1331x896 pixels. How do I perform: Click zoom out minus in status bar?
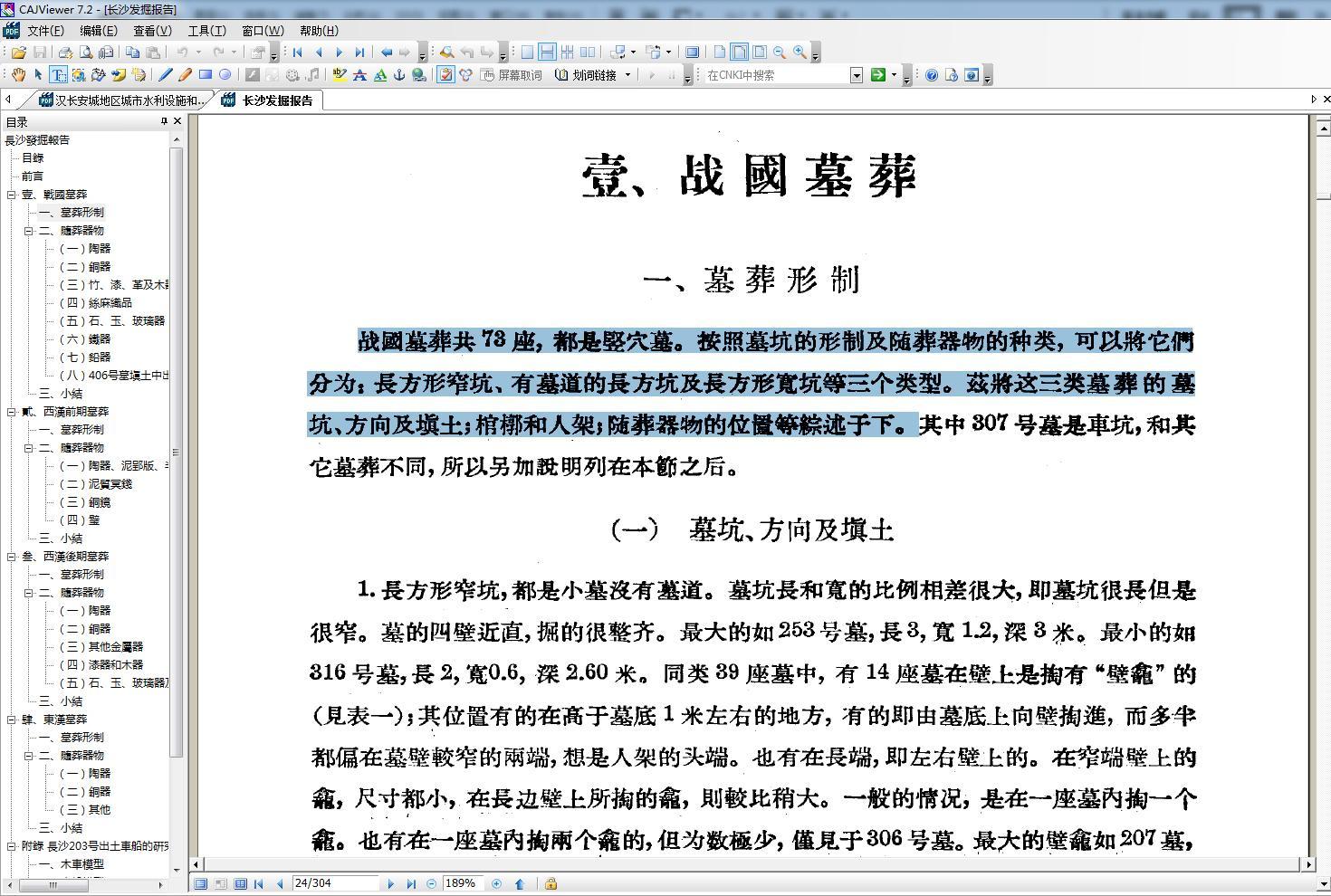431,884
